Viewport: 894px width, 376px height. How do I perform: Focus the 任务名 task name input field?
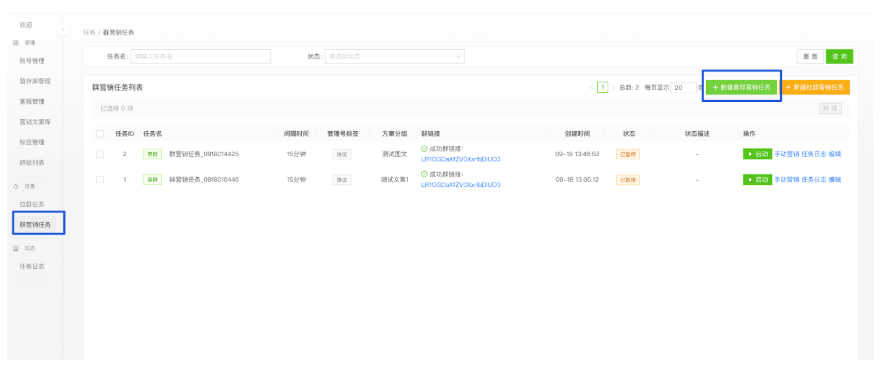point(201,56)
